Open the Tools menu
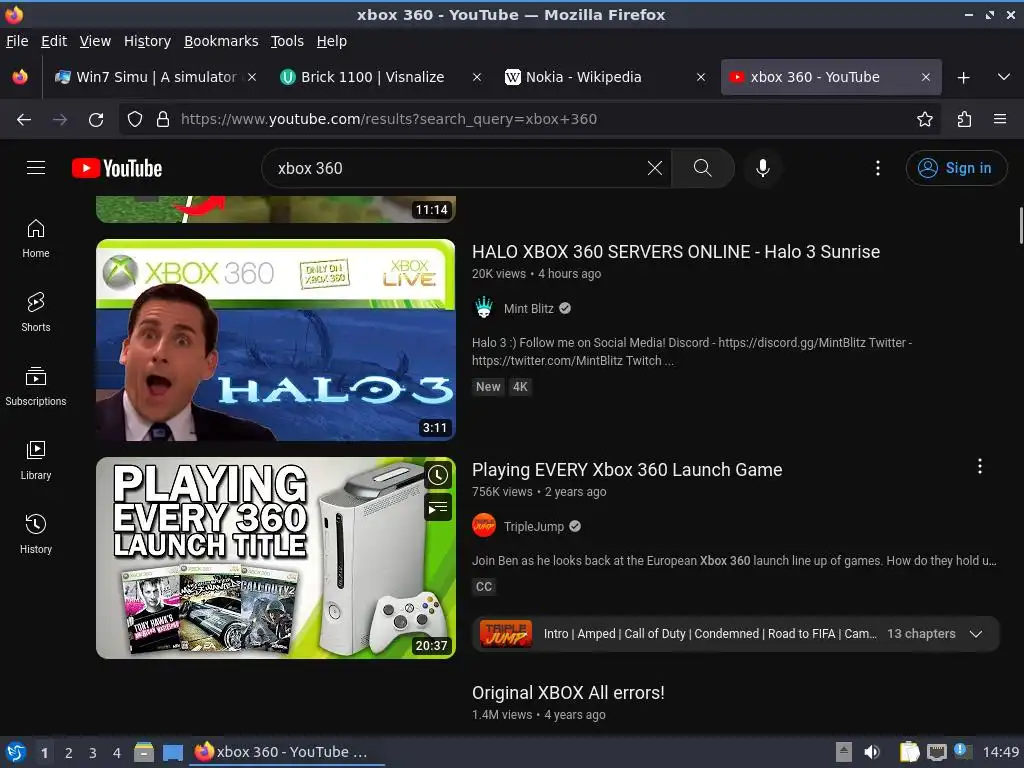 pyautogui.click(x=287, y=41)
